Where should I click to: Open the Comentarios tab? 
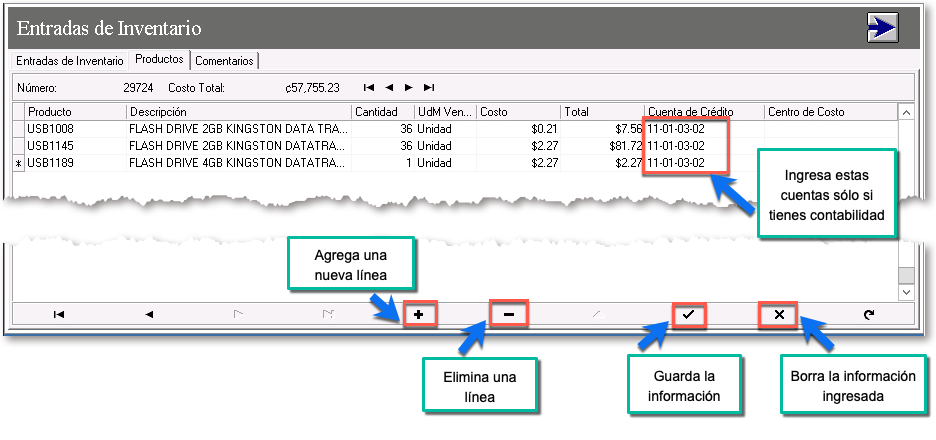pos(224,61)
